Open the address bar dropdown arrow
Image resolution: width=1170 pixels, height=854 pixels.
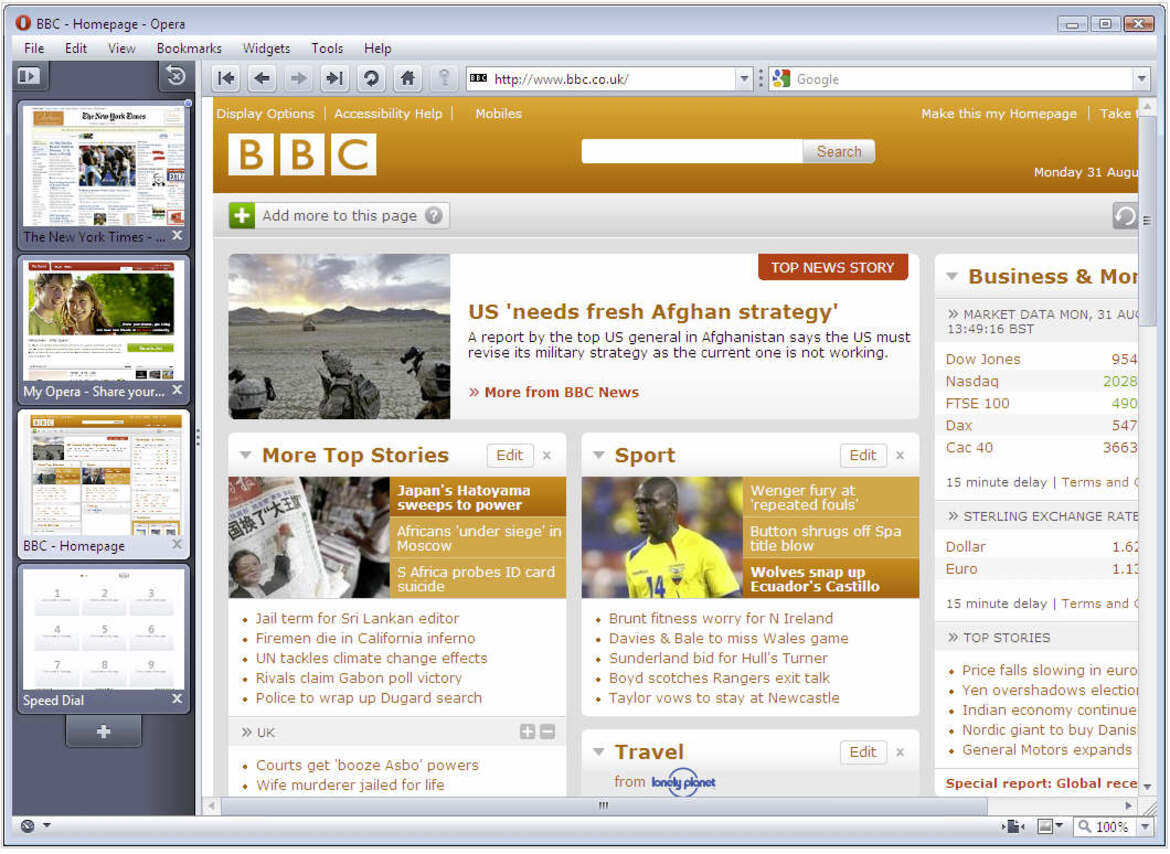743,79
